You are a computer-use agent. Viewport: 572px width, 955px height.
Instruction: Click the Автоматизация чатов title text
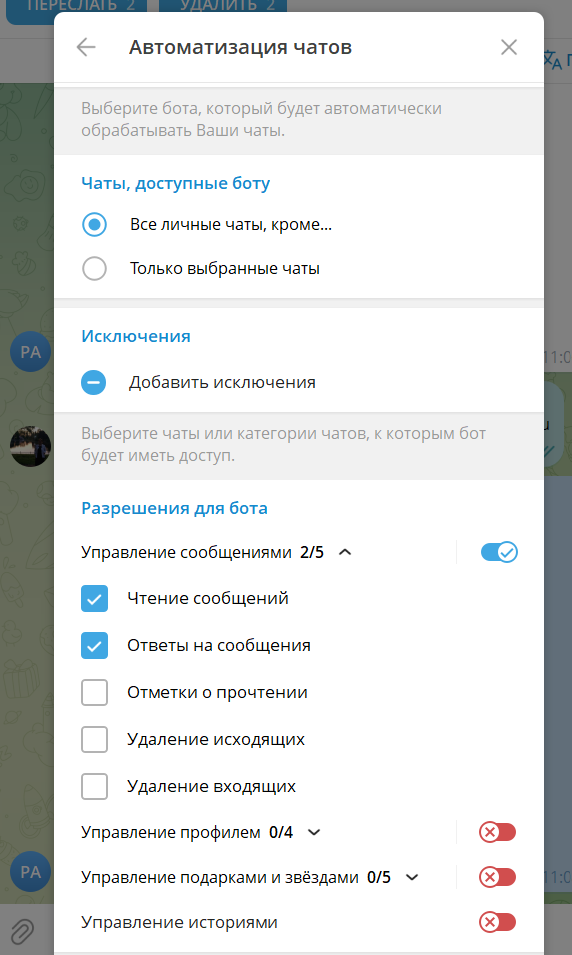(x=240, y=47)
